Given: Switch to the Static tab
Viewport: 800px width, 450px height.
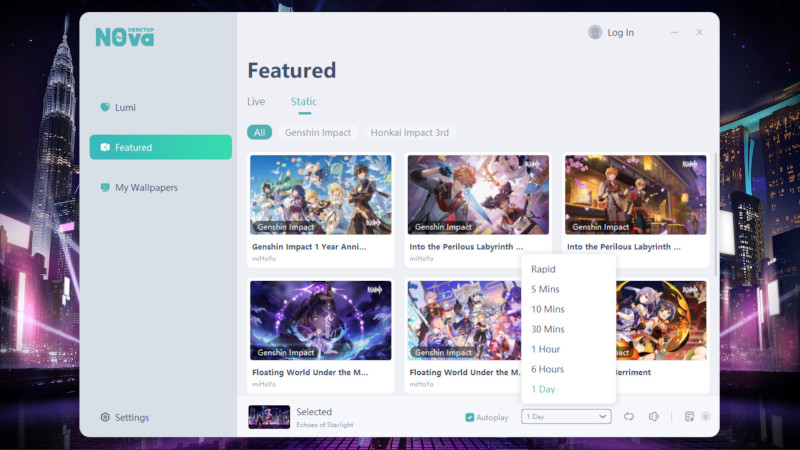Looking at the screenshot, I should click(304, 102).
